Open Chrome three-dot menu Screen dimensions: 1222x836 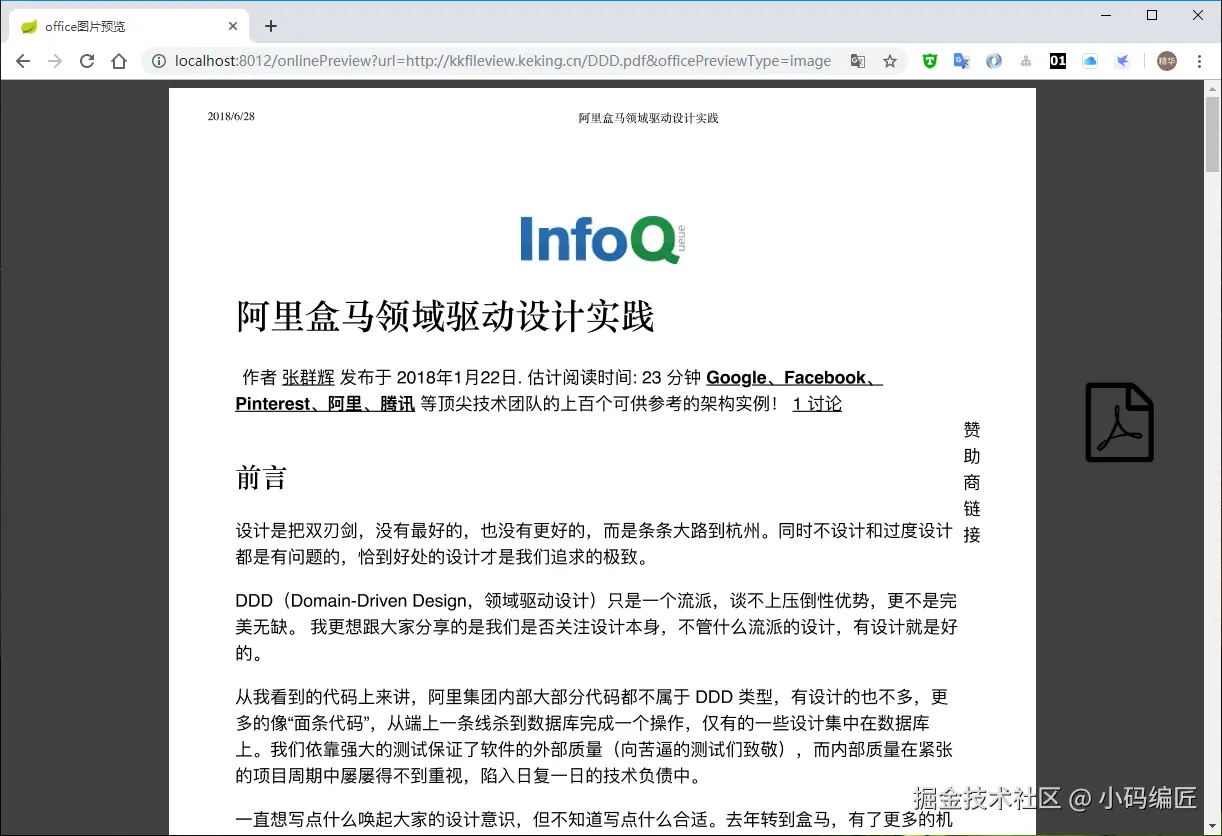pyautogui.click(x=1199, y=61)
